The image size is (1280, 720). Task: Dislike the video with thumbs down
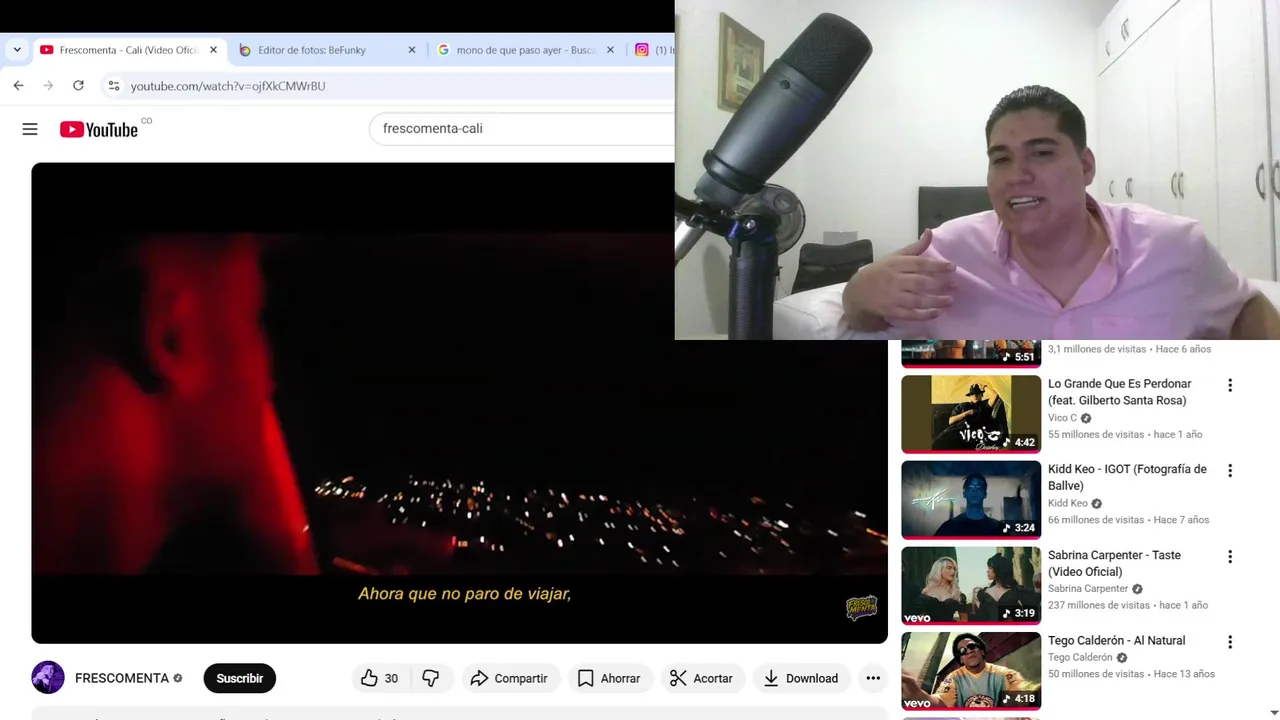431,678
